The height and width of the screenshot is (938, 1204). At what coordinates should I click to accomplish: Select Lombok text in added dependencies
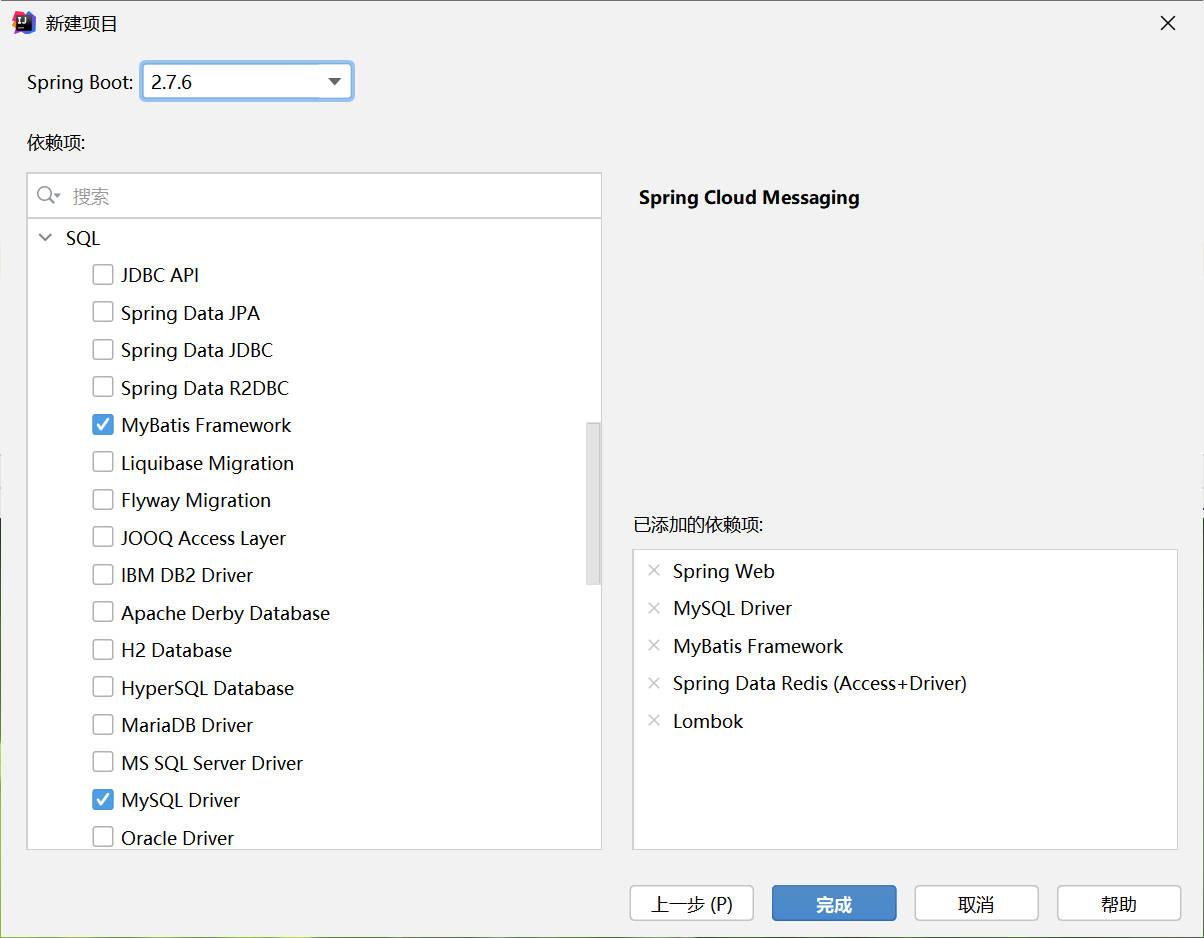click(708, 721)
